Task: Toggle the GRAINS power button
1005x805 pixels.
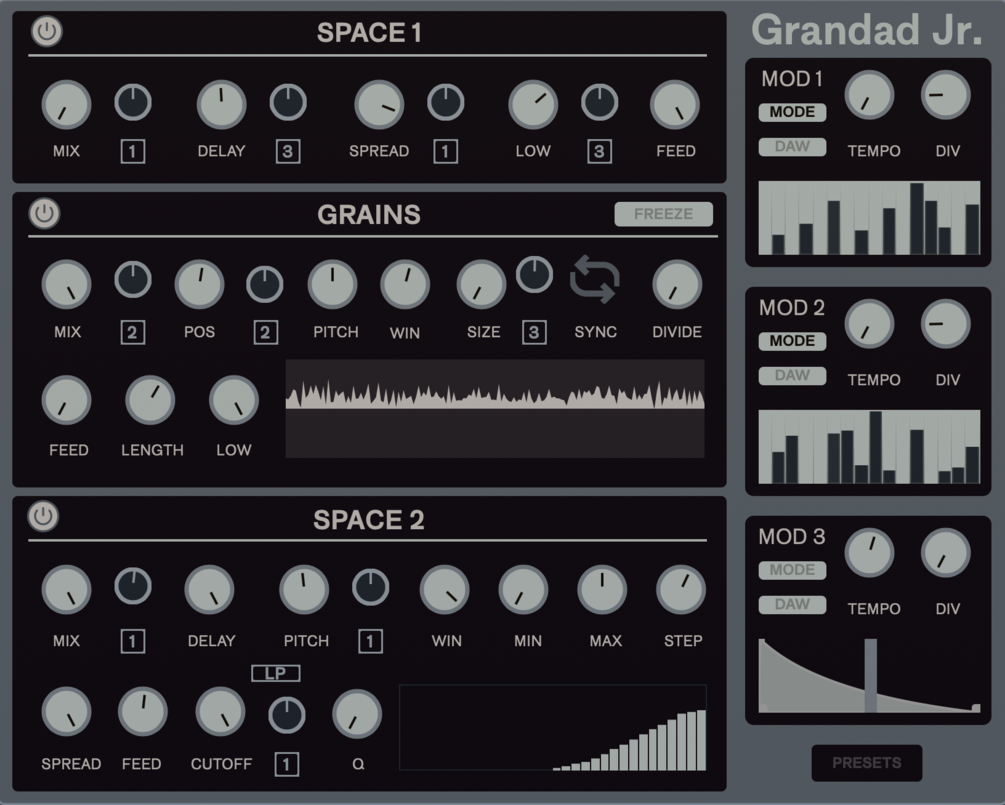Action: tap(45, 213)
